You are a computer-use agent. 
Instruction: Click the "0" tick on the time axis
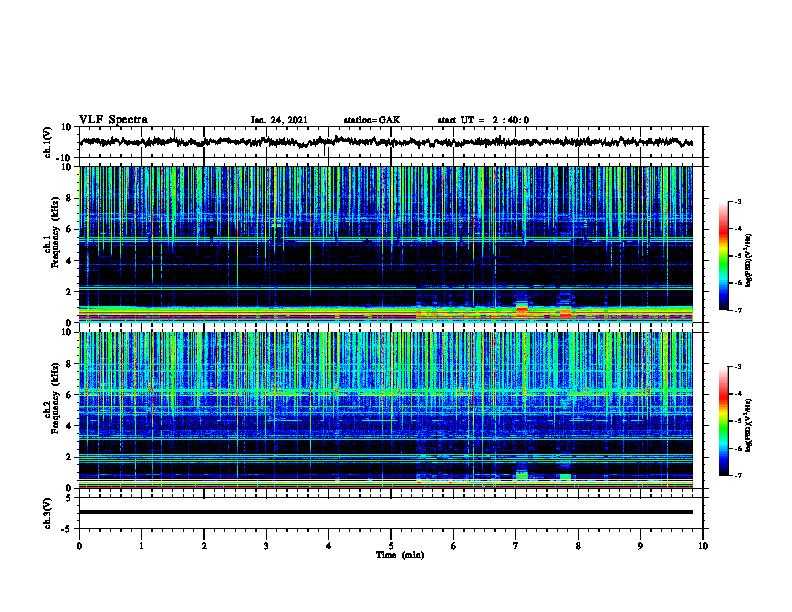[79, 546]
